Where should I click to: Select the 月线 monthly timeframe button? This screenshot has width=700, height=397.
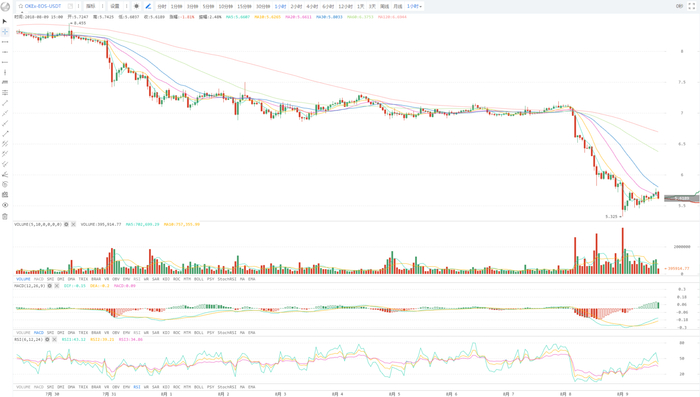(x=398, y=6)
